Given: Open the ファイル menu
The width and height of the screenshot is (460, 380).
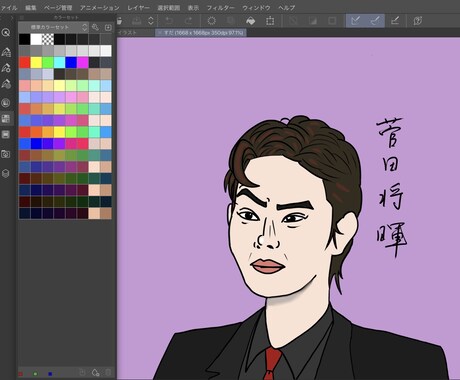Looking at the screenshot, I should tap(9, 7).
